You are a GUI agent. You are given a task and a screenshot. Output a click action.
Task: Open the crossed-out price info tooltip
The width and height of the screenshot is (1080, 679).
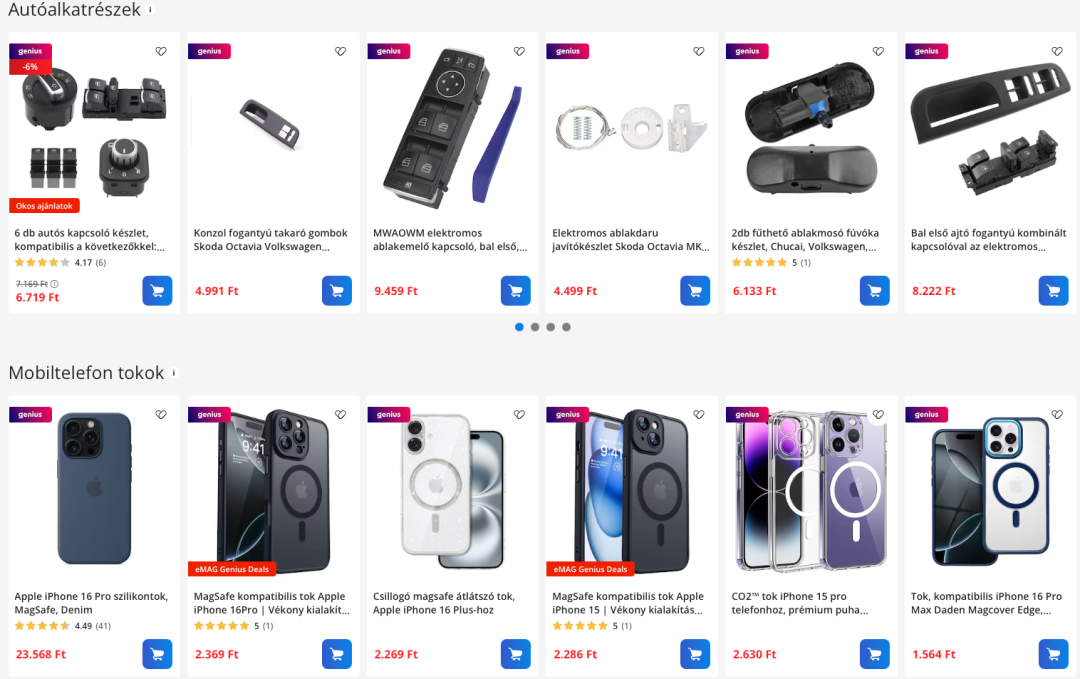click(56, 283)
